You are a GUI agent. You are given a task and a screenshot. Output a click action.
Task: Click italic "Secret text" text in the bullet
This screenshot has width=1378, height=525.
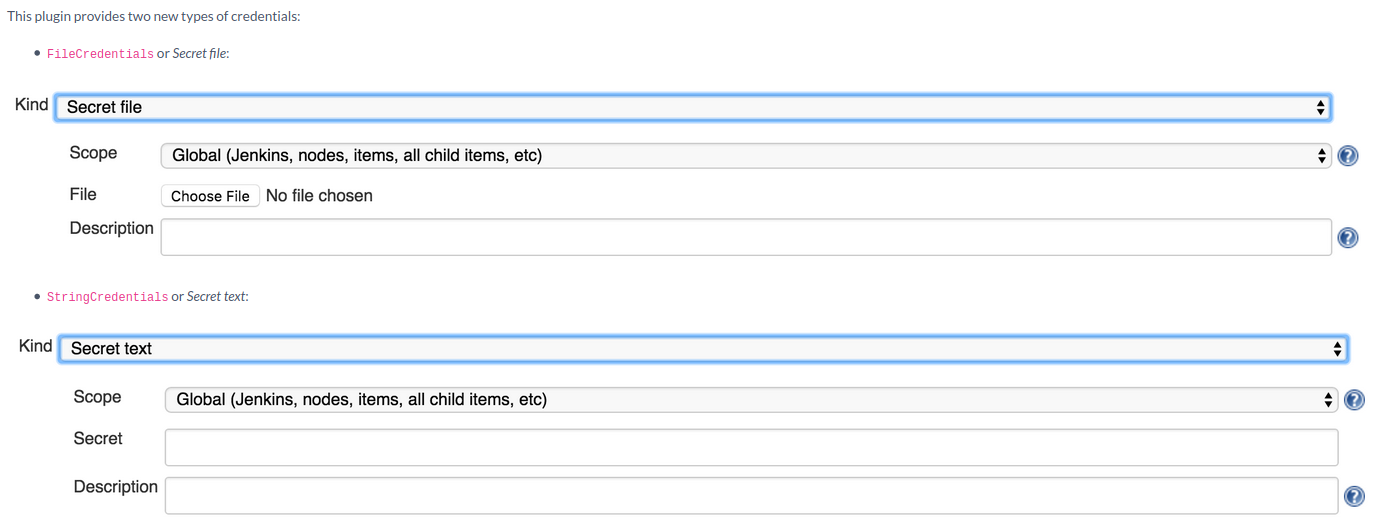216,297
